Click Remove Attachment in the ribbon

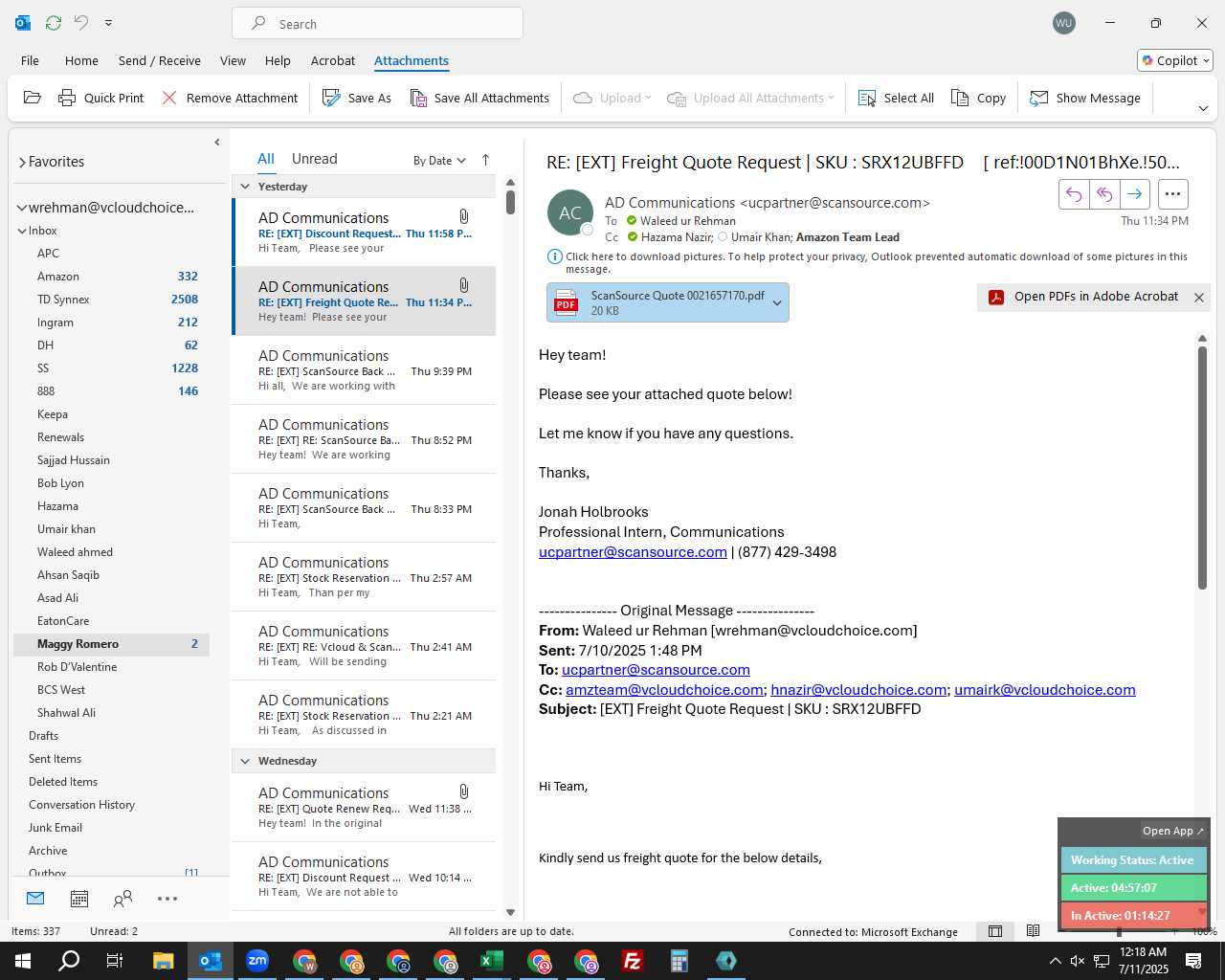(230, 98)
